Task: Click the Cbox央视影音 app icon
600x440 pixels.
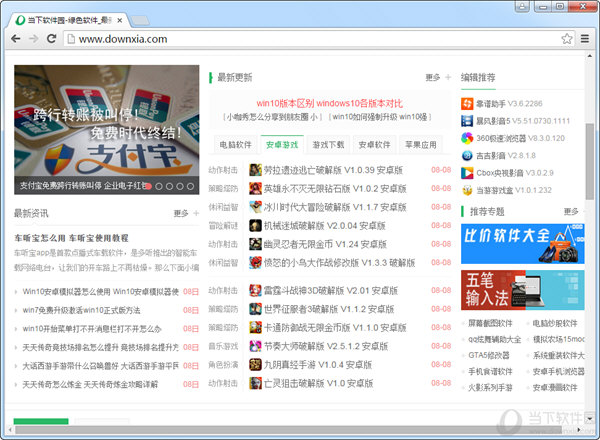Action: [x=467, y=172]
